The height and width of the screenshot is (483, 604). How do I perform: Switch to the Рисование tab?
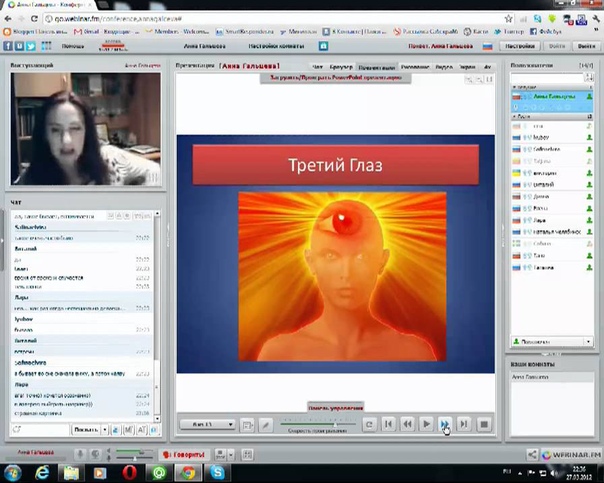[415, 67]
